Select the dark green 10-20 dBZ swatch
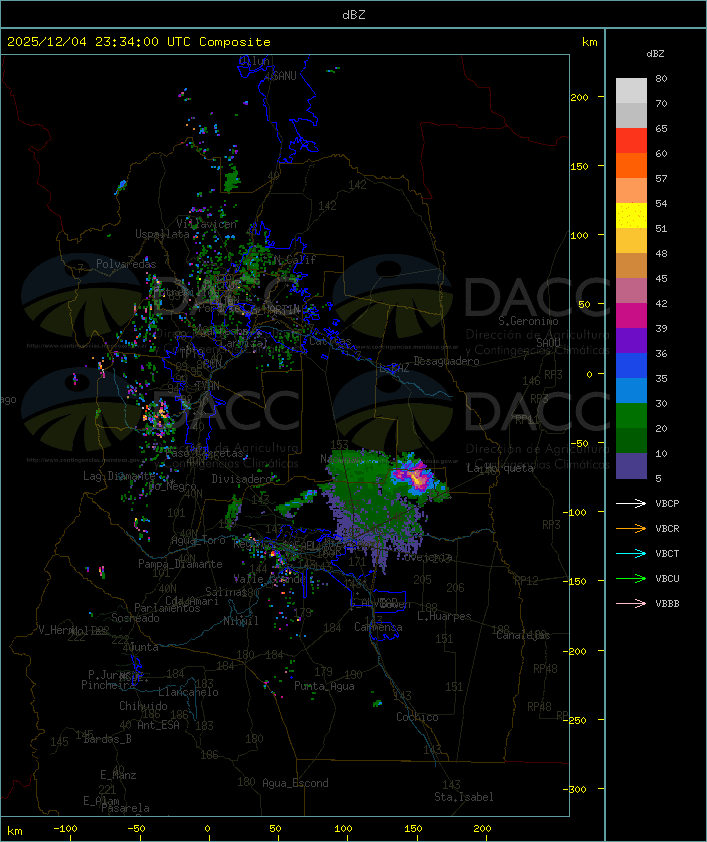Viewport: 707px width, 842px height. tap(631, 440)
